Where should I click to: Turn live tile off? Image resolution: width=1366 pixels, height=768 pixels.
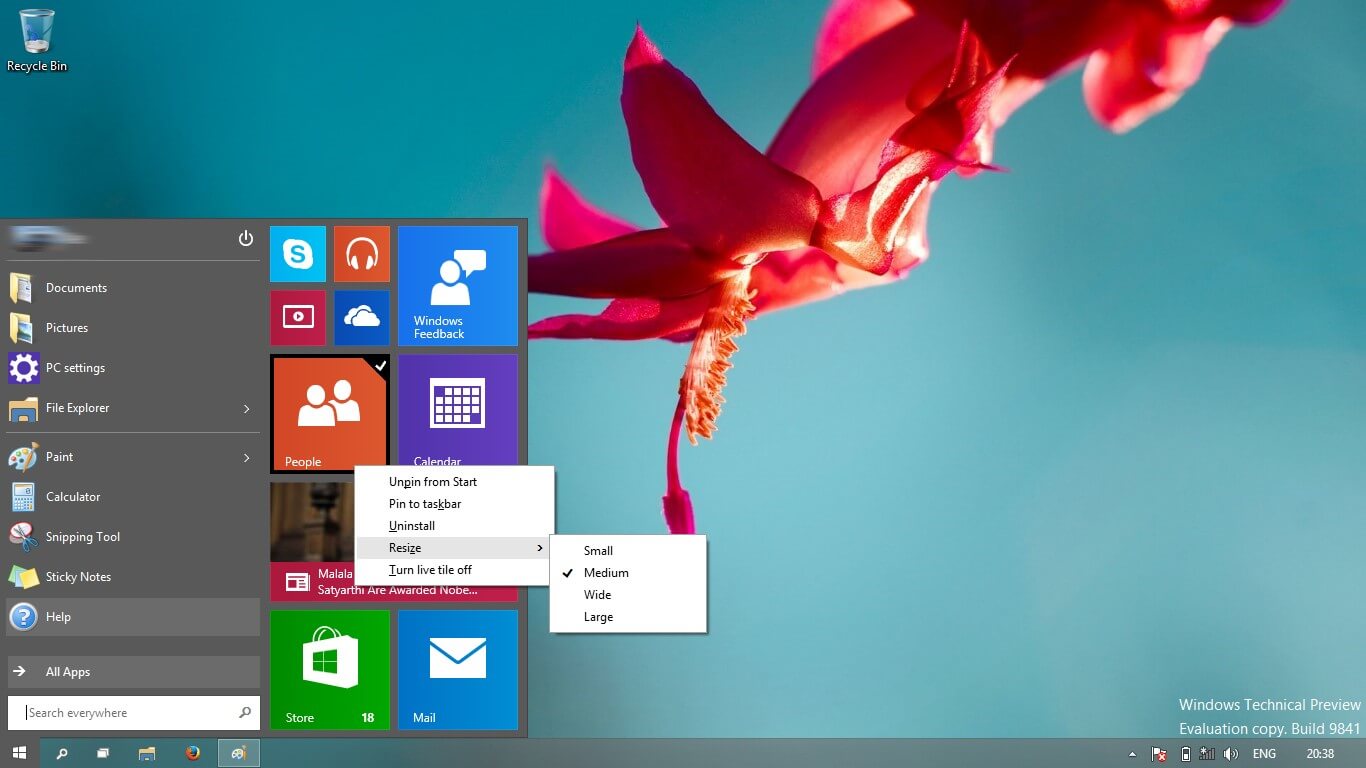click(430, 570)
